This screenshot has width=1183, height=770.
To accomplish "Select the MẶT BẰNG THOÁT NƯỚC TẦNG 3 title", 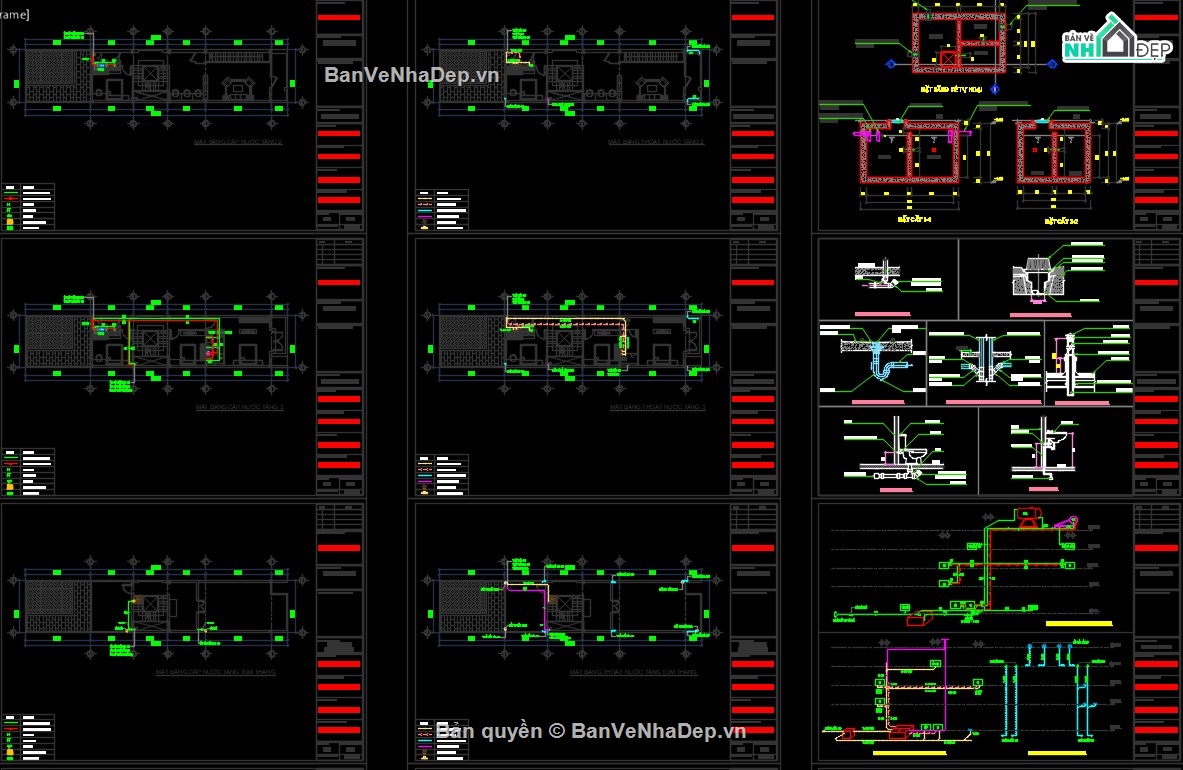I will pos(657,408).
